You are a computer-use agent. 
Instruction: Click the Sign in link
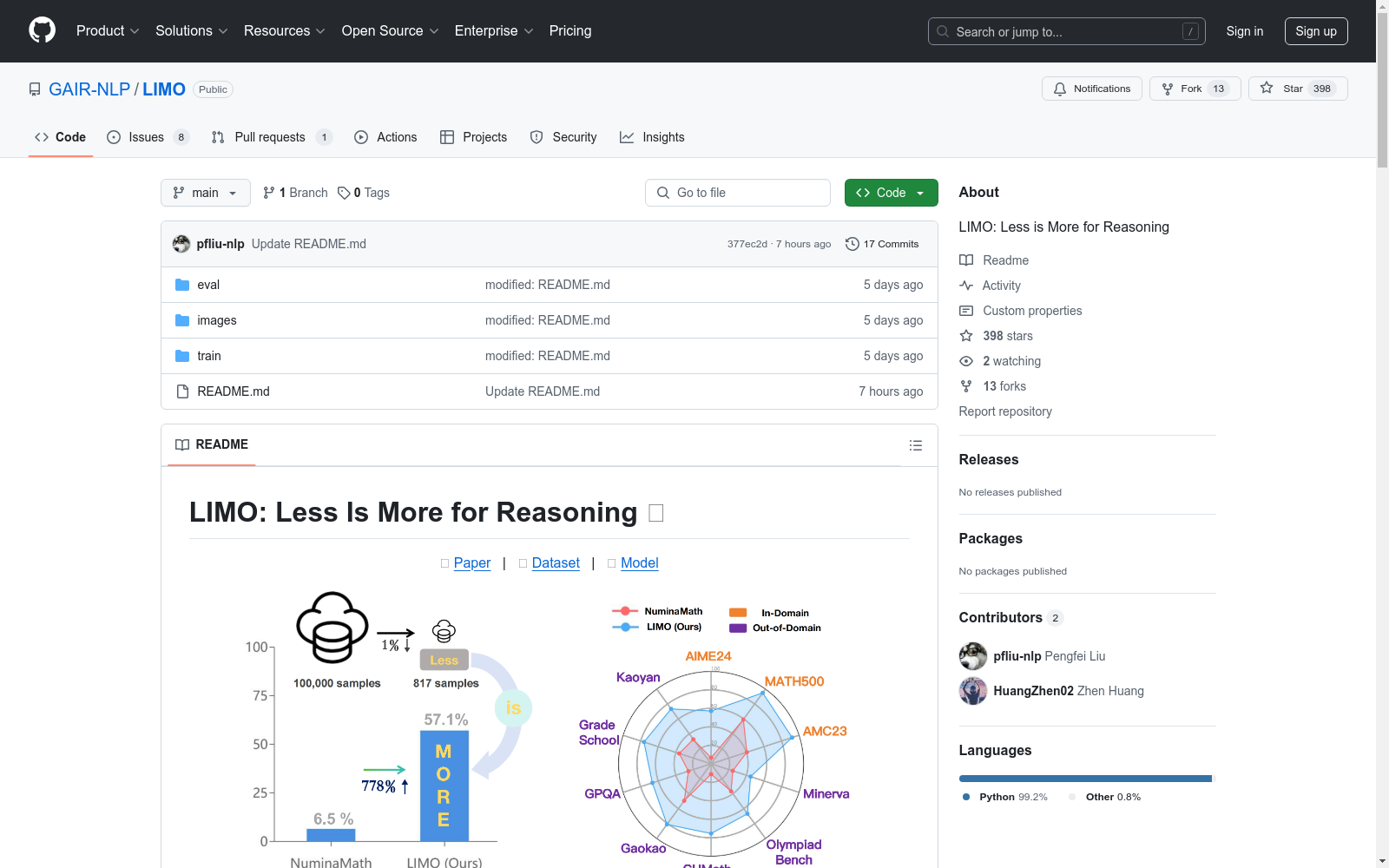1245,31
